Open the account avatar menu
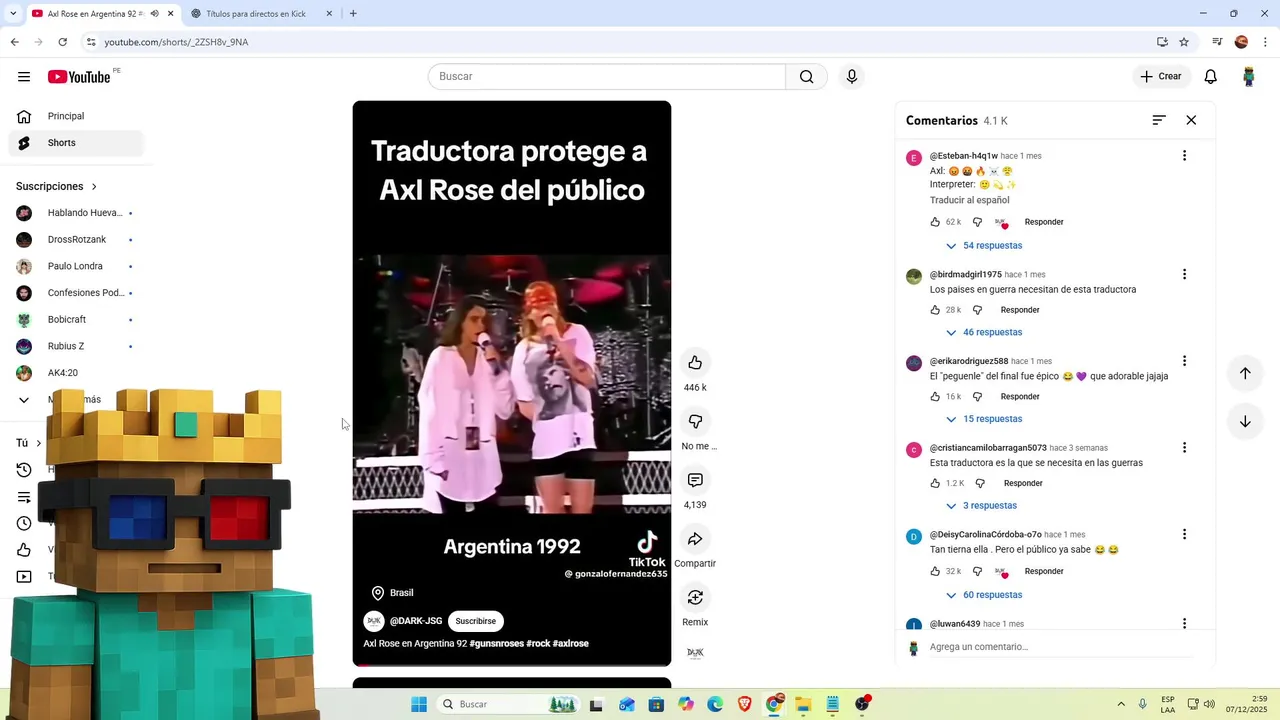The image size is (1280, 720). [x=1248, y=77]
